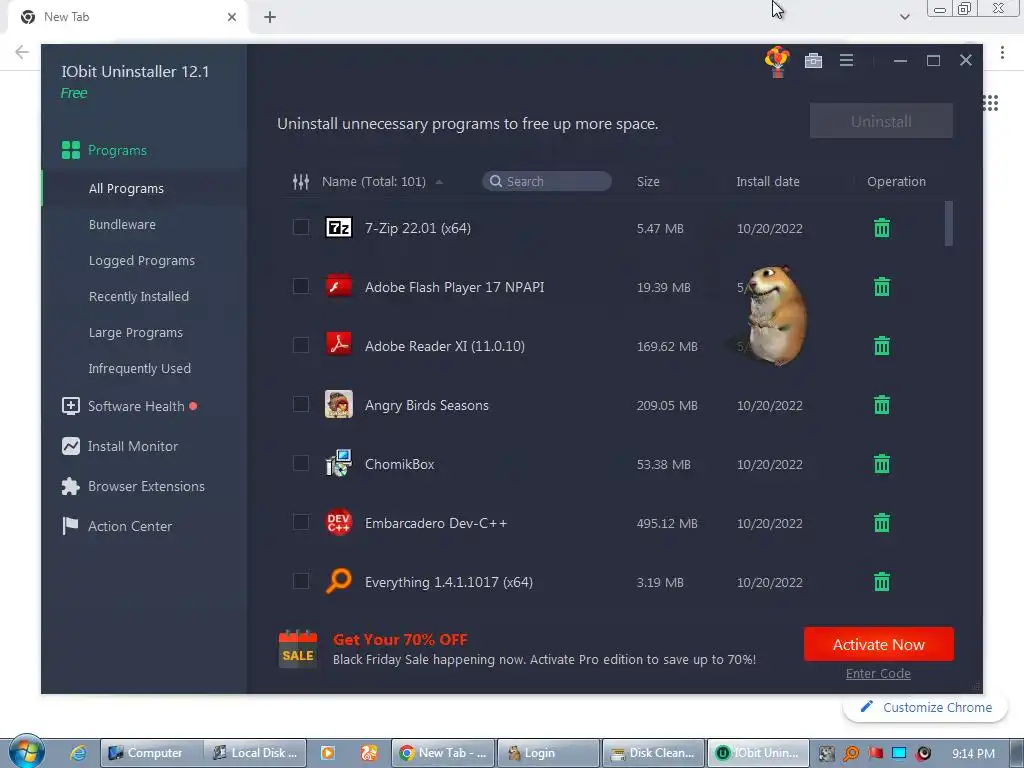The image size is (1024, 768).
Task: Open Internet Explorer from taskbar
Action: point(78,753)
